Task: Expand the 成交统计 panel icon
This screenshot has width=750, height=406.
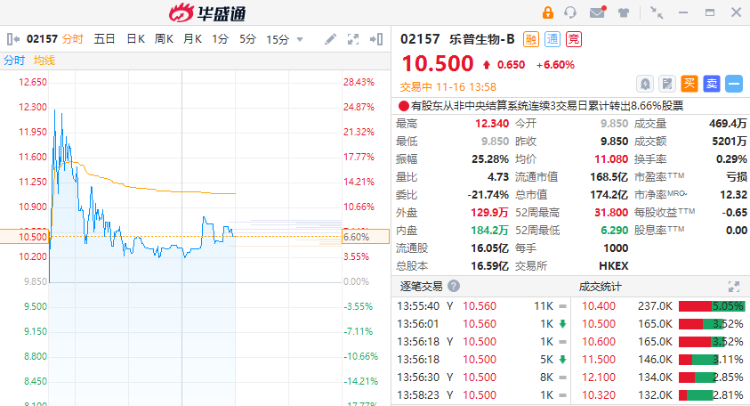Action: coord(734,286)
